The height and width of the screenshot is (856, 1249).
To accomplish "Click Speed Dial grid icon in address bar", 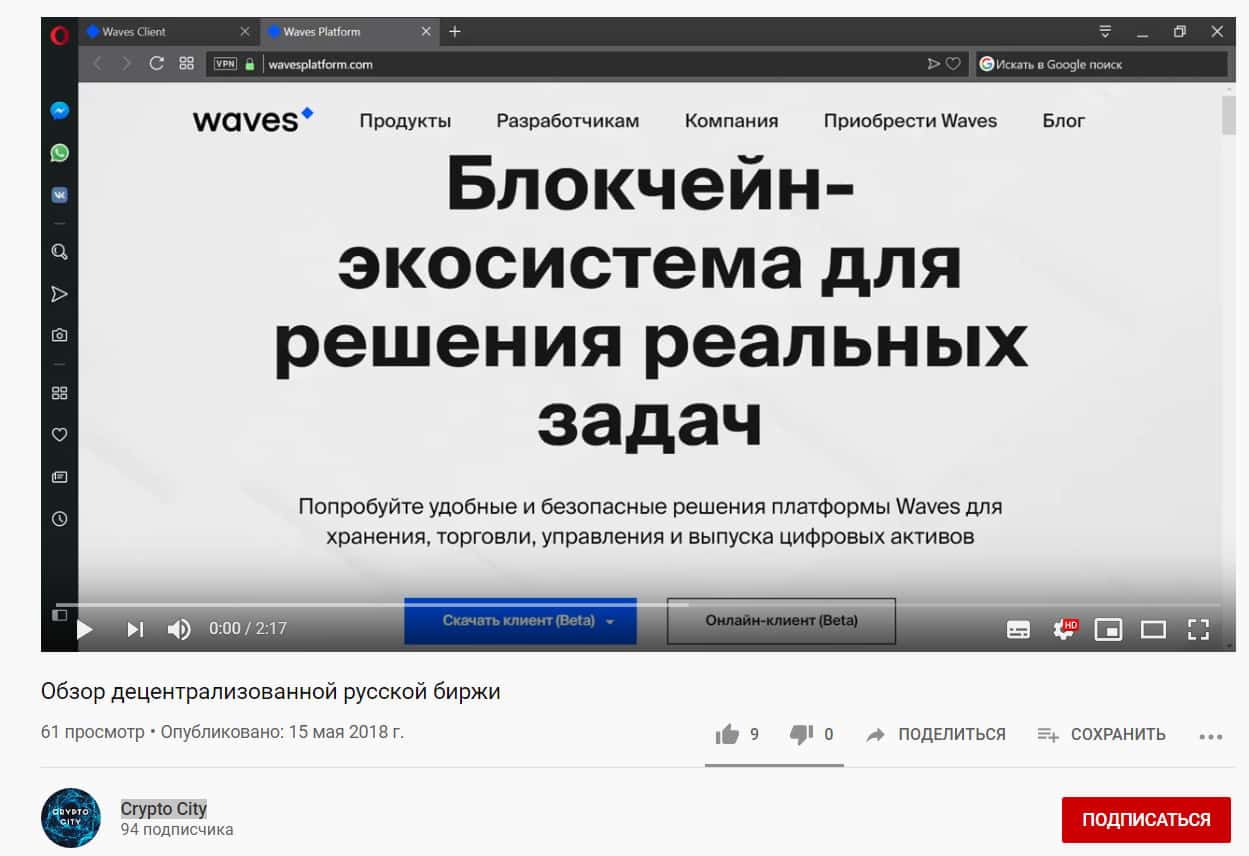I will pyautogui.click(x=186, y=63).
